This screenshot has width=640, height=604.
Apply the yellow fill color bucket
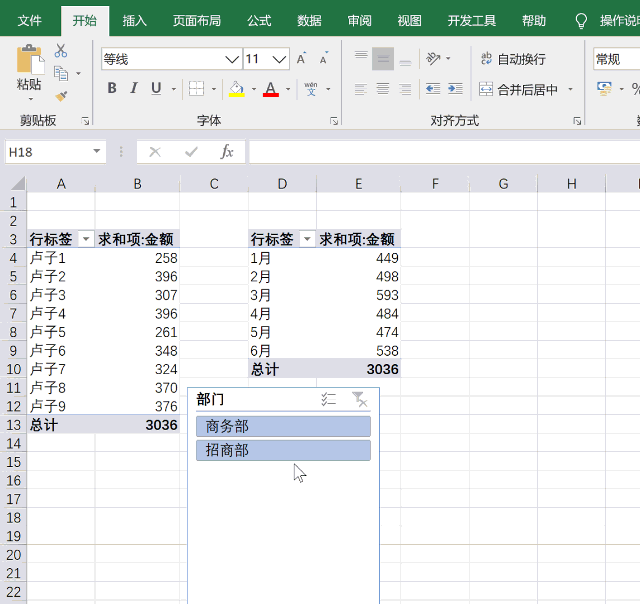[237, 89]
